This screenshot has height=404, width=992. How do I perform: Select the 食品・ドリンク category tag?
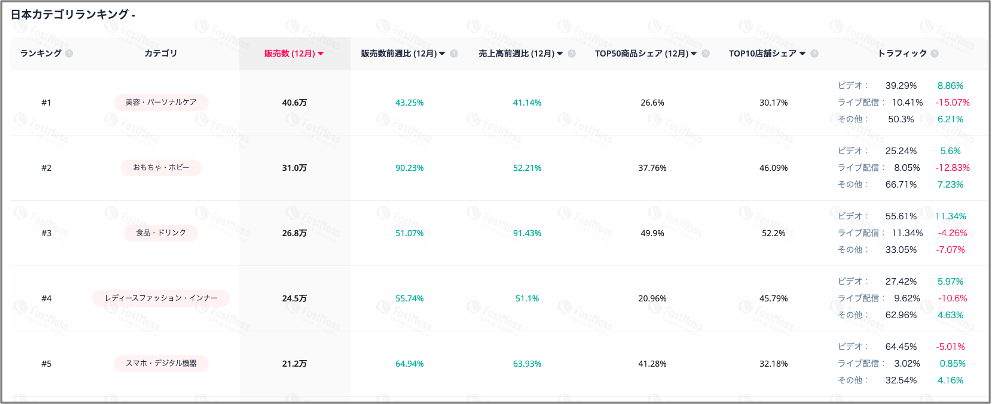(x=161, y=232)
